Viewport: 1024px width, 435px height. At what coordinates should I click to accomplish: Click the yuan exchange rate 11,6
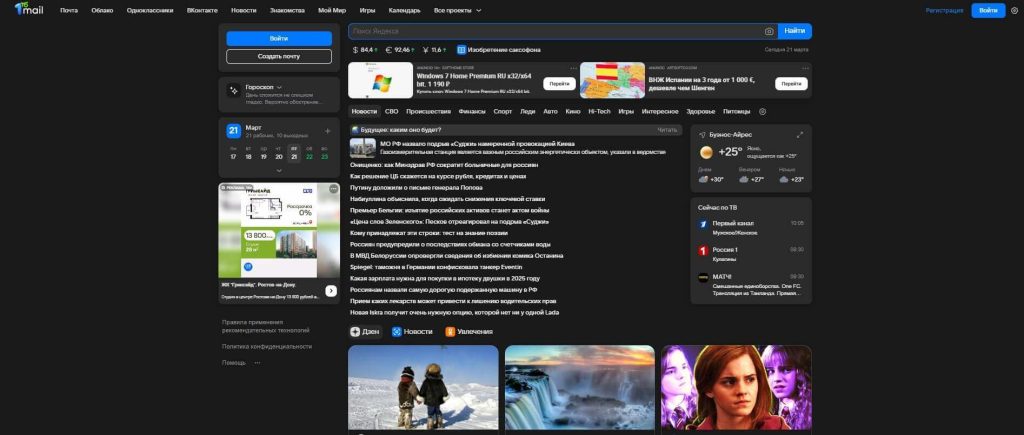coord(434,50)
